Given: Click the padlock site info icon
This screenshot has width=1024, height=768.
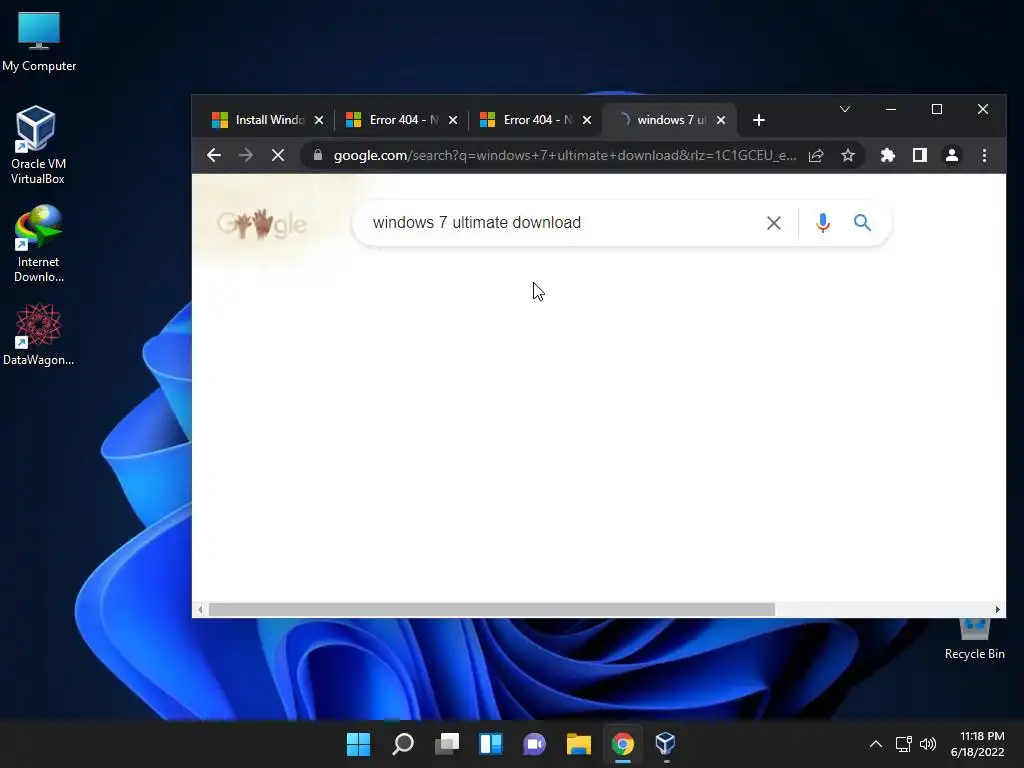Looking at the screenshot, I should tap(318, 155).
